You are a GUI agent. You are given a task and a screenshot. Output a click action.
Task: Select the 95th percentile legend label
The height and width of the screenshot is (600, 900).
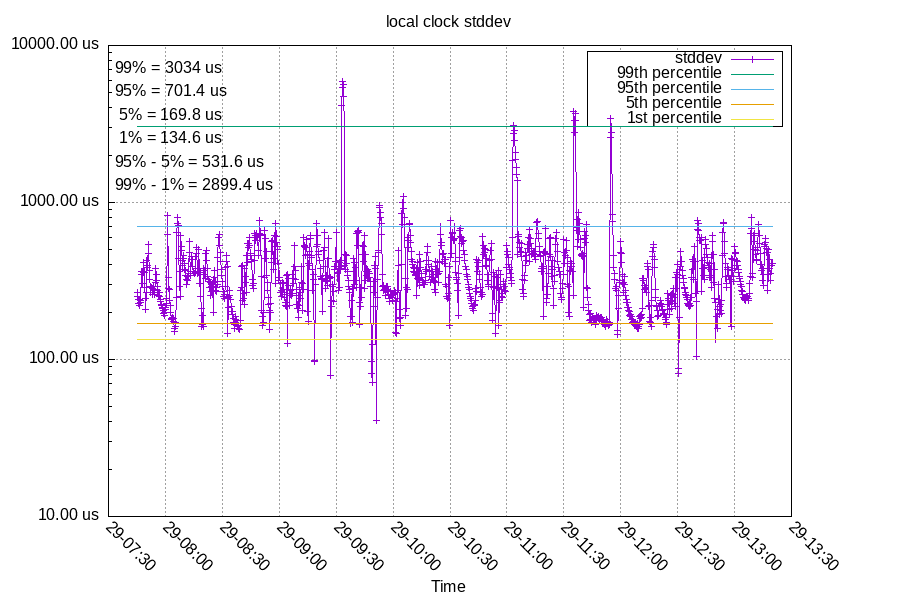pyautogui.click(x=669, y=88)
